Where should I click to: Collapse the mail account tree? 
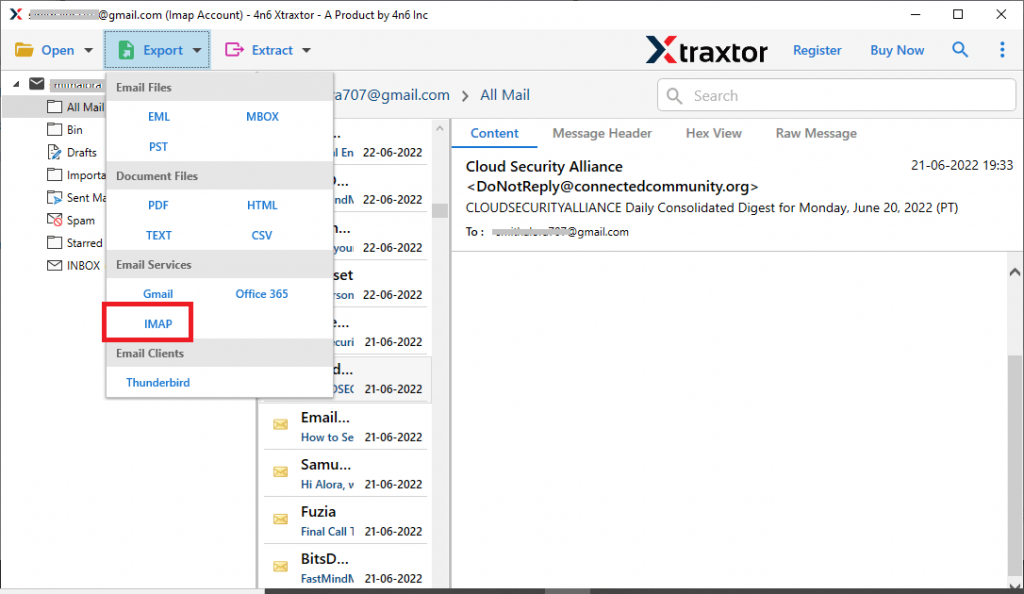(18, 83)
